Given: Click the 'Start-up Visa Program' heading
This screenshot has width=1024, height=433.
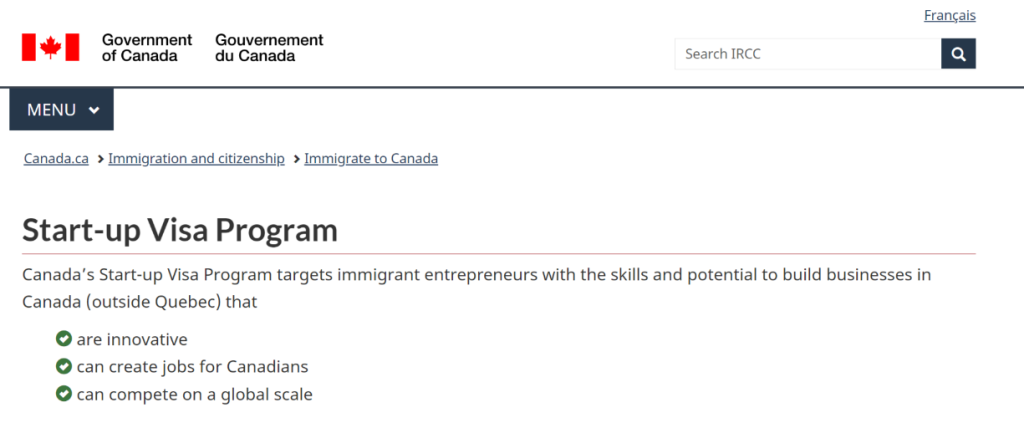Looking at the screenshot, I should pos(180,230).
